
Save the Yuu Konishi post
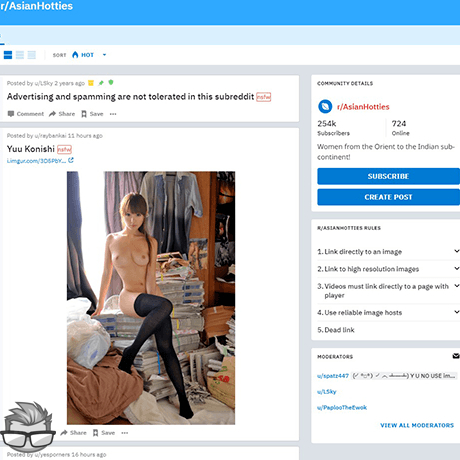104,433
